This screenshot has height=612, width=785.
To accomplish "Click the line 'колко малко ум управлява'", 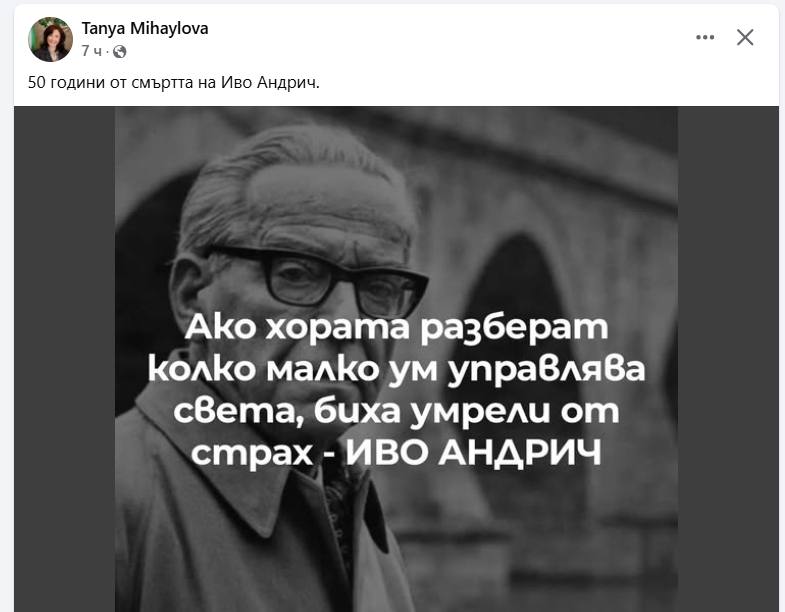I will (x=396, y=370).
